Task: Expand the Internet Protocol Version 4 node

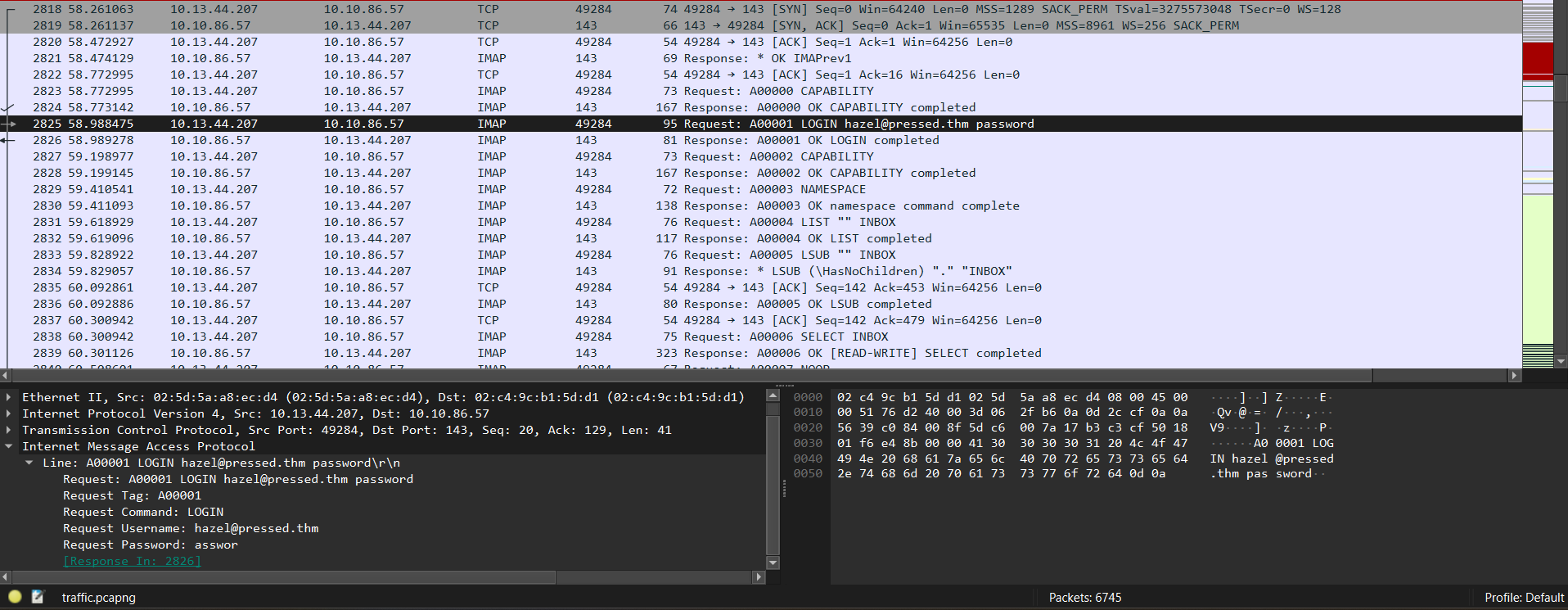Action: pos(9,413)
